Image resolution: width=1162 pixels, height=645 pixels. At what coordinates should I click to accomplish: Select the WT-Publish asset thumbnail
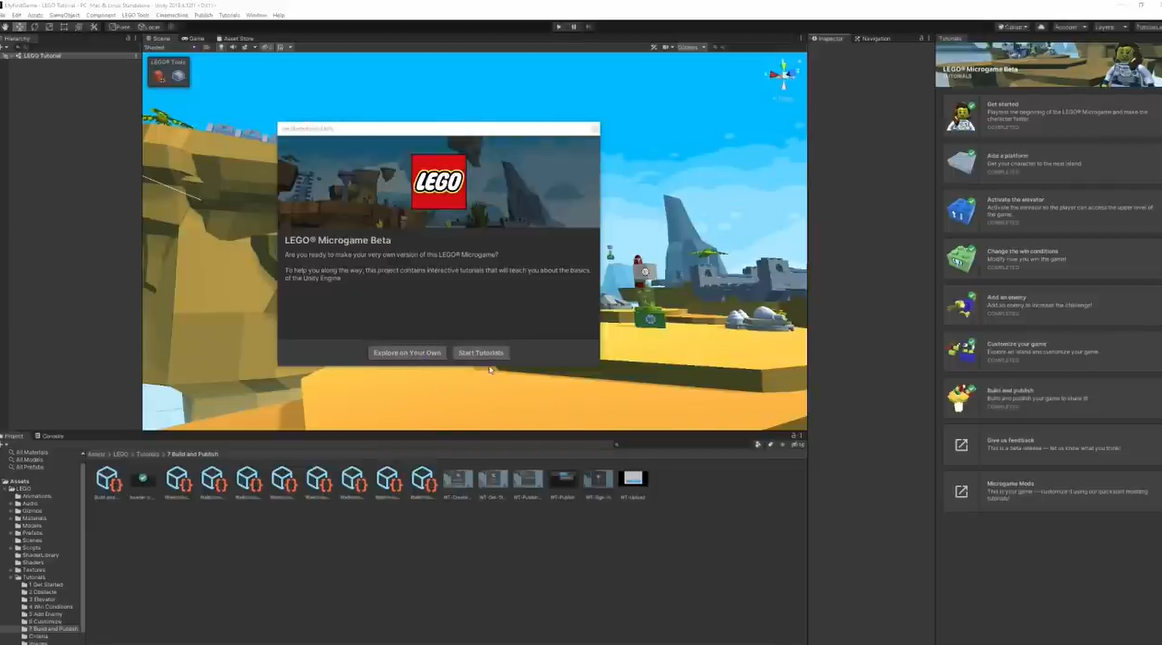tap(563, 484)
